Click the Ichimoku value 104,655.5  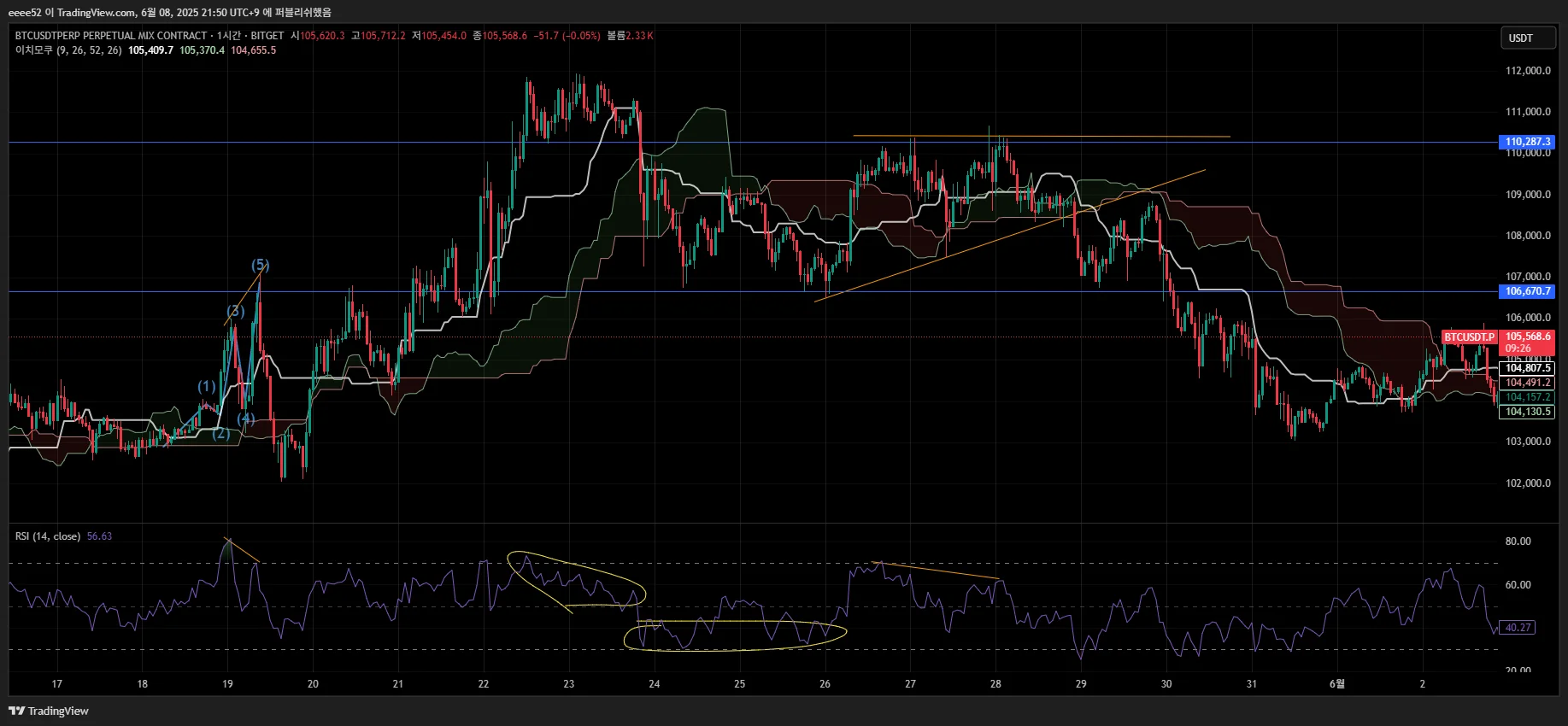[x=254, y=50]
